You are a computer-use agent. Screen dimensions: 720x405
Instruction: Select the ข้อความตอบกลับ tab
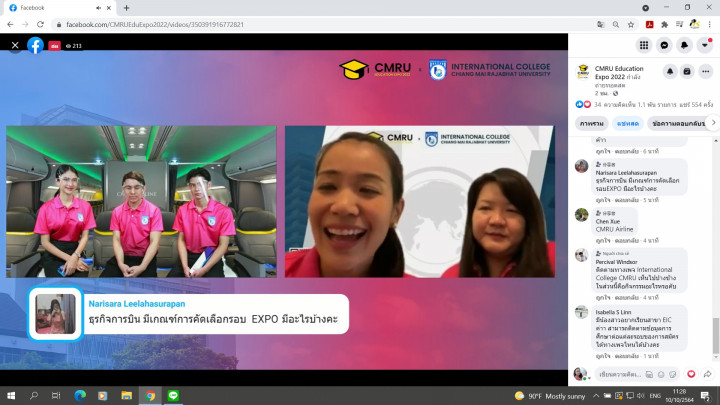[x=679, y=124]
